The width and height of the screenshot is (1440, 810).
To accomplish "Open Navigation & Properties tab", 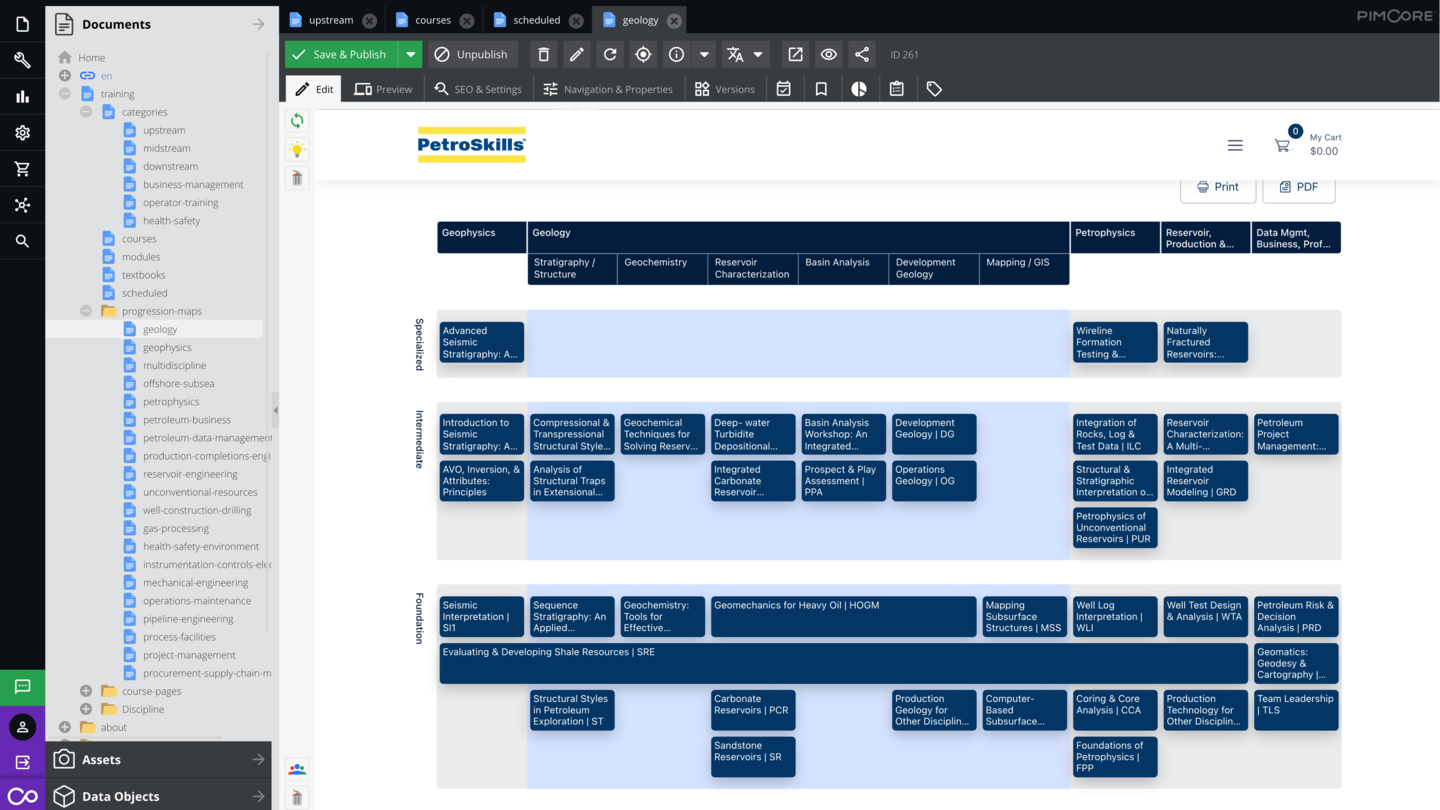I will pos(608,89).
